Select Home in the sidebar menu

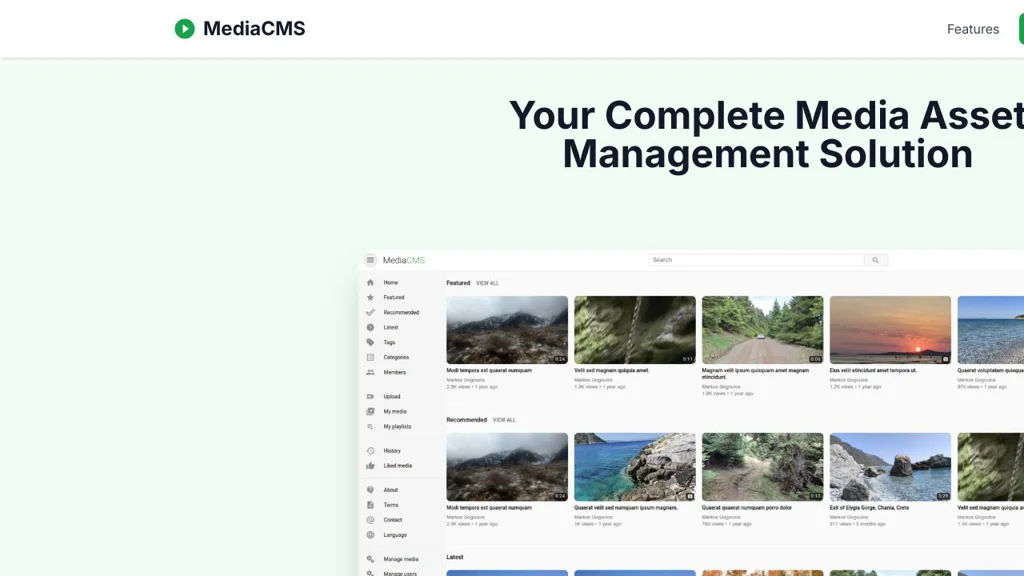391,283
